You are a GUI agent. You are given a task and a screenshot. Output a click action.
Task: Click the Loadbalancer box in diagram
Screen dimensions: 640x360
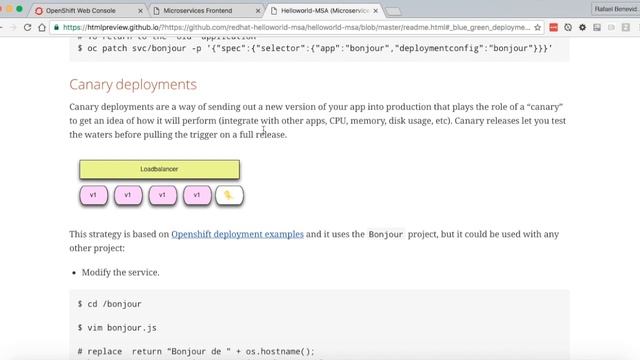pyautogui.click(x=160, y=169)
